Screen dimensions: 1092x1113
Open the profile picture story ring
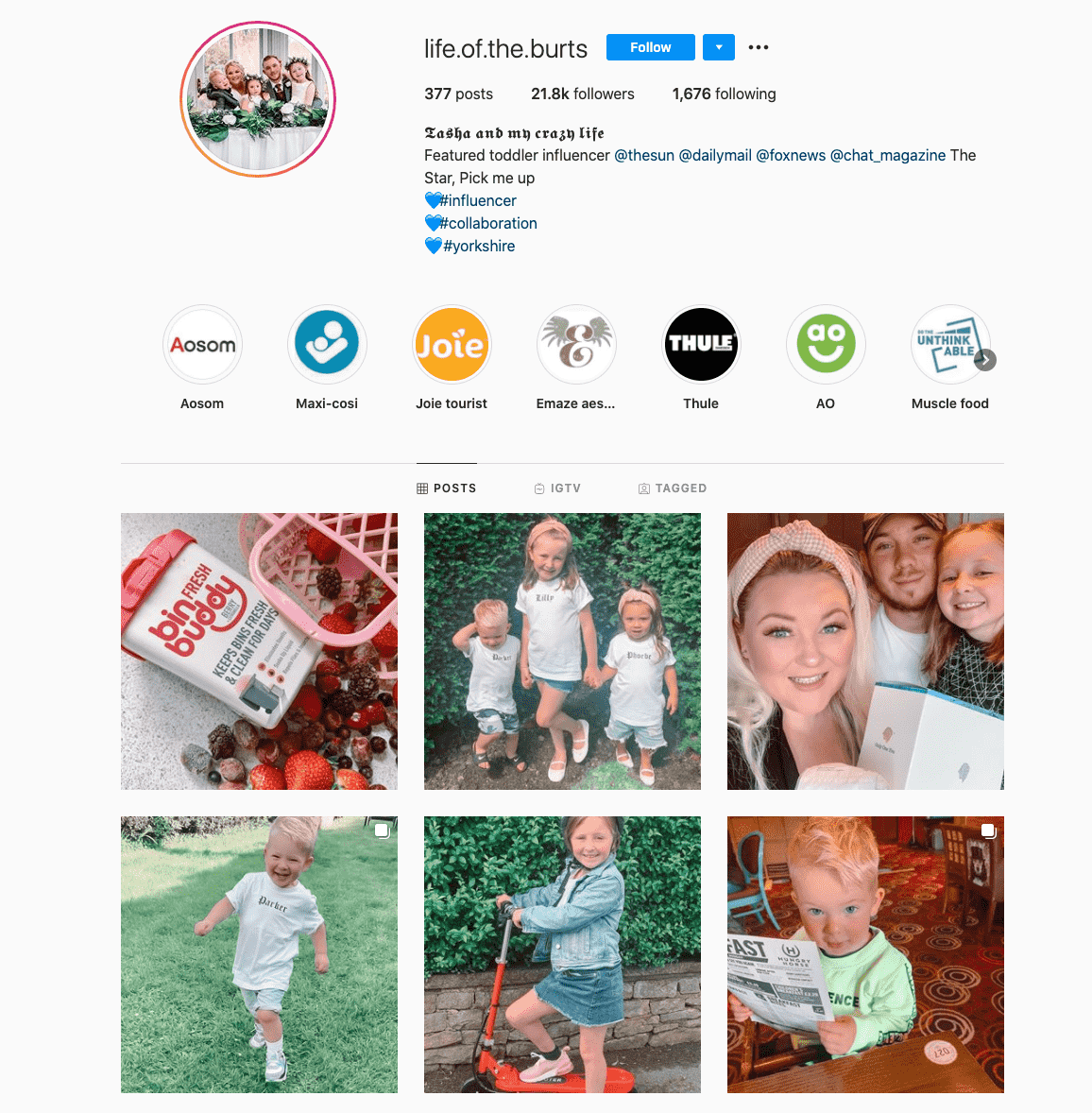point(258,98)
